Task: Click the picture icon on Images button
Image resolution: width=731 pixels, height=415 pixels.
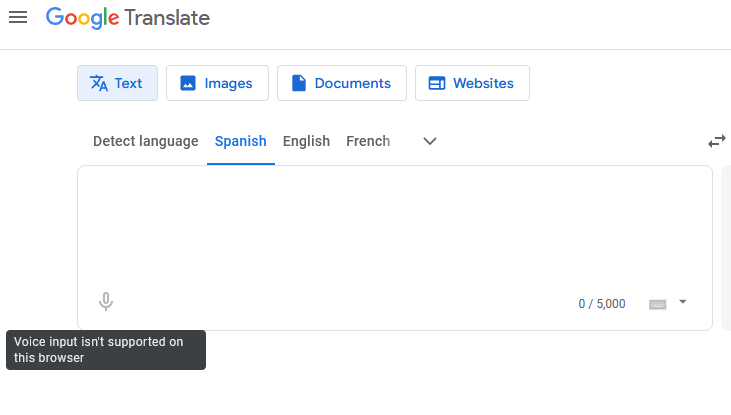Action: 187,84
